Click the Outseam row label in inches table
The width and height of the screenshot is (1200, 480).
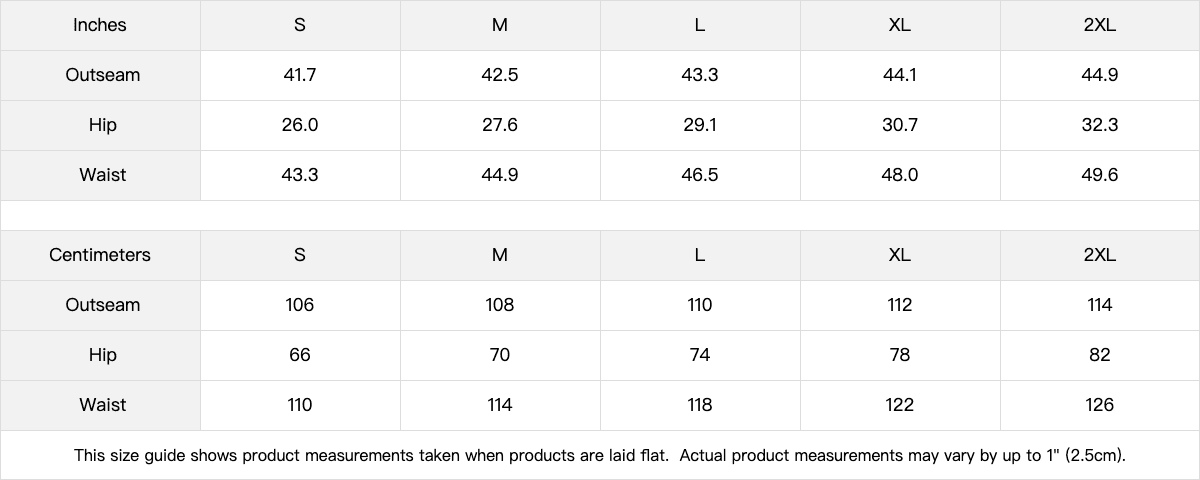tap(102, 75)
